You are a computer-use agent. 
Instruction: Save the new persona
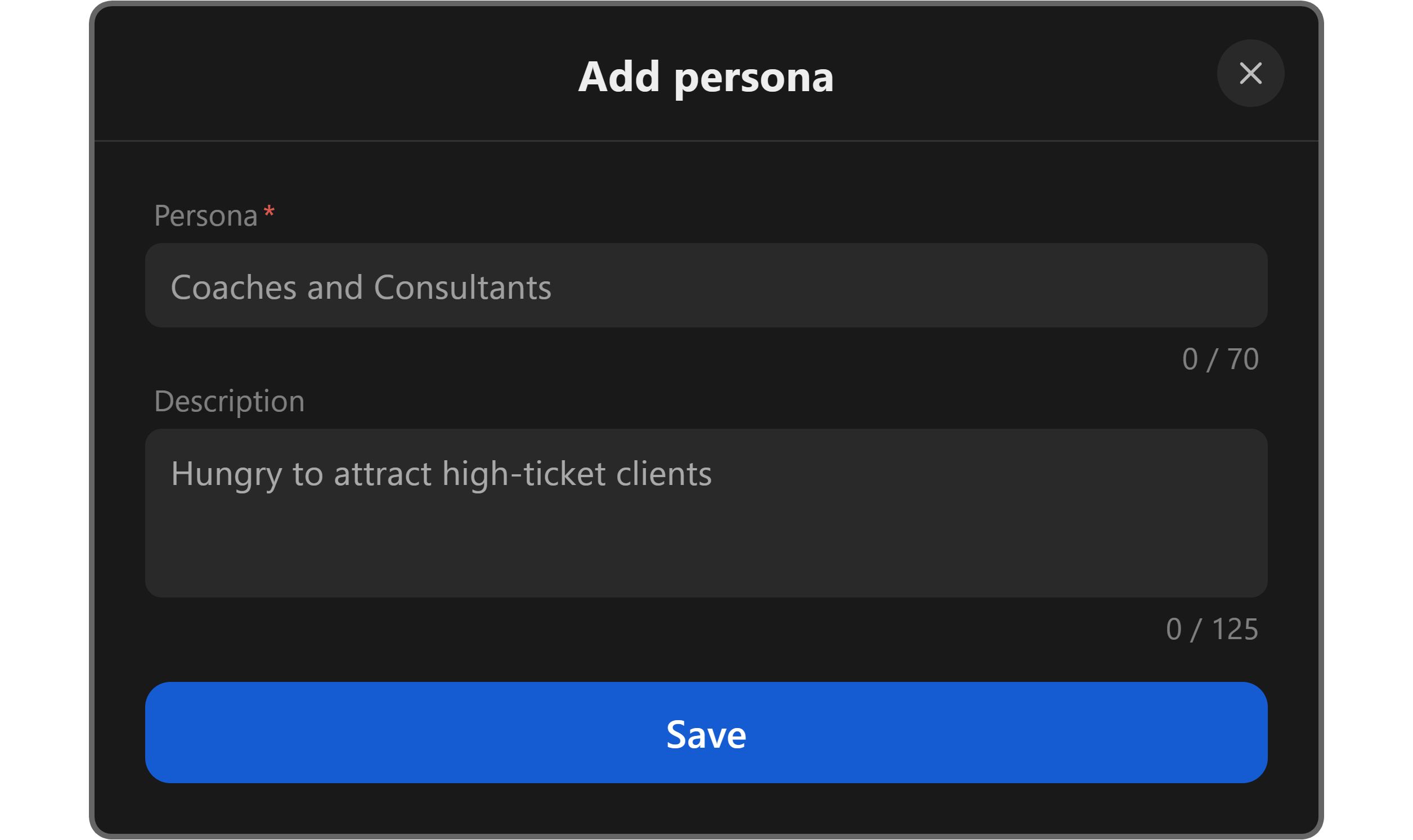pos(705,733)
